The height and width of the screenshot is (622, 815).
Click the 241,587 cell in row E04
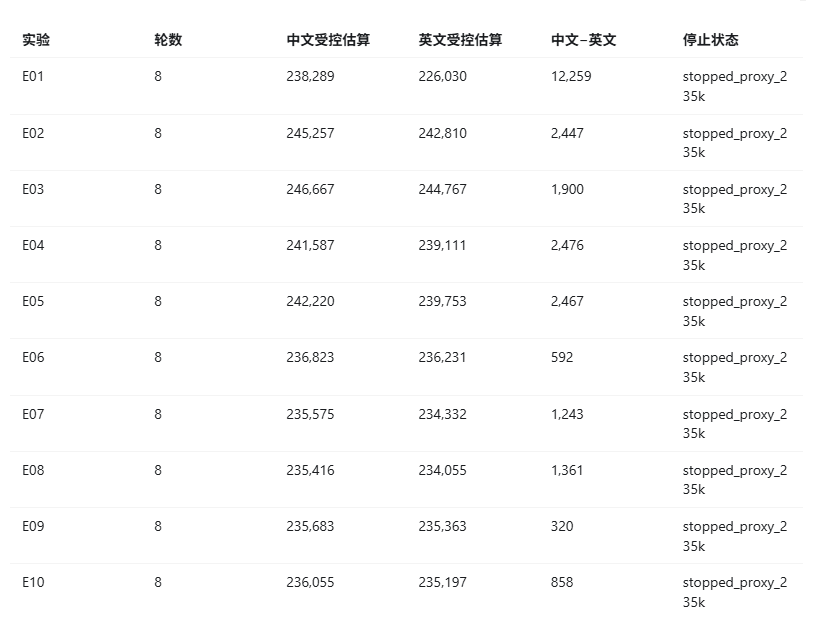310,245
